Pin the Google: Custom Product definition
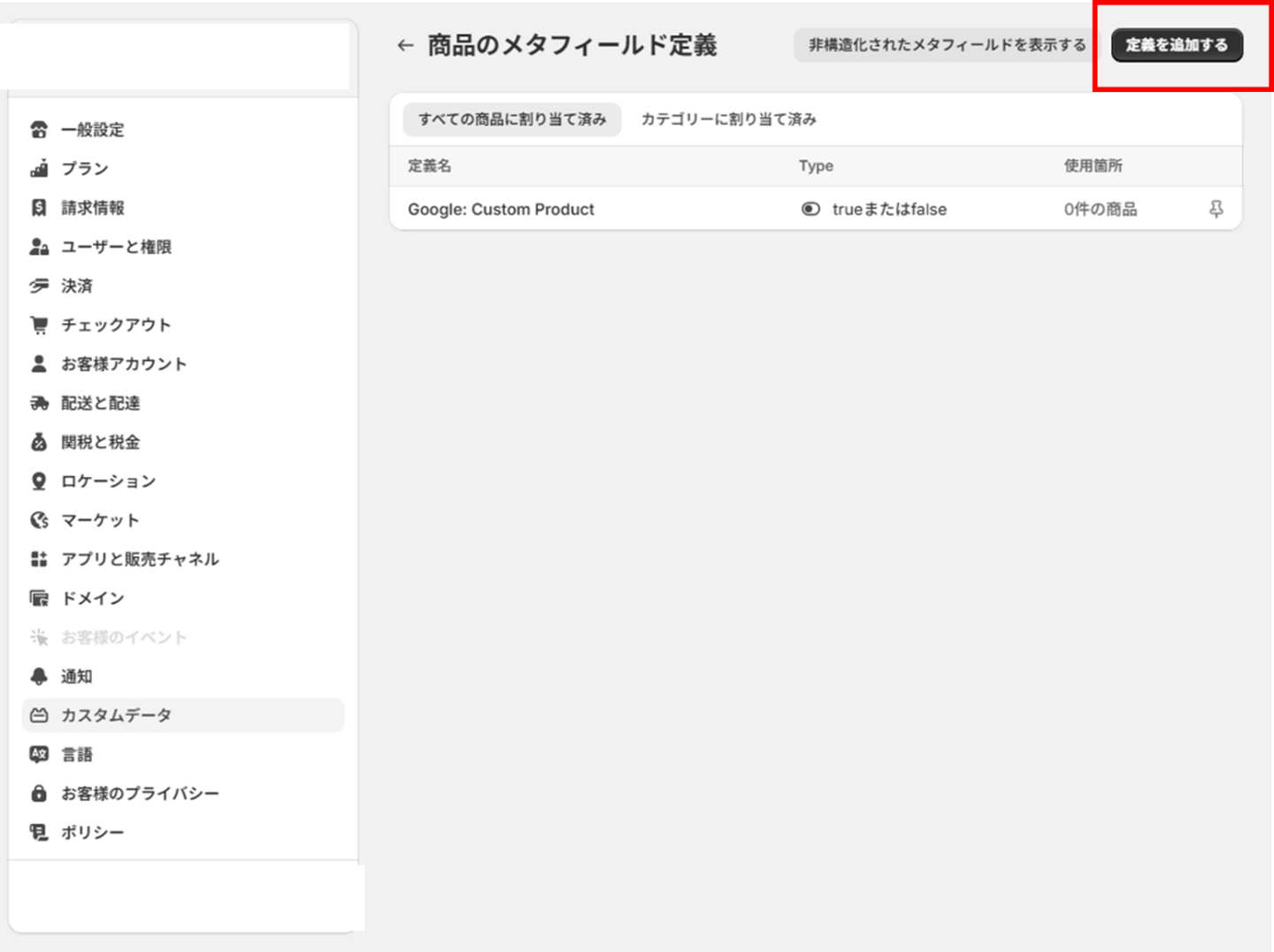Screen dimensions: 1274x952 coord(1216,210)
